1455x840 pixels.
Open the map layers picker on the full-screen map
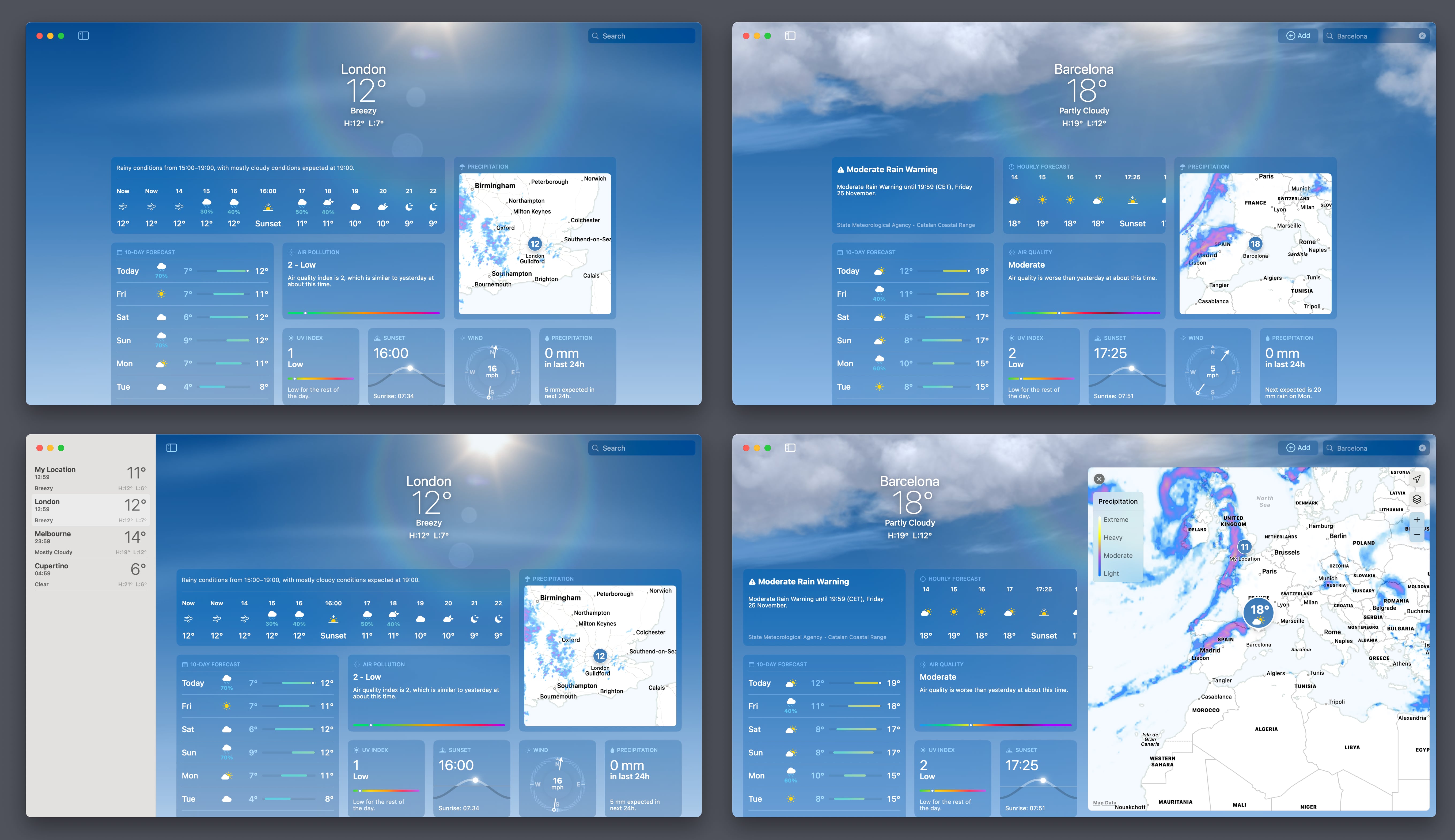(1417, 499)
